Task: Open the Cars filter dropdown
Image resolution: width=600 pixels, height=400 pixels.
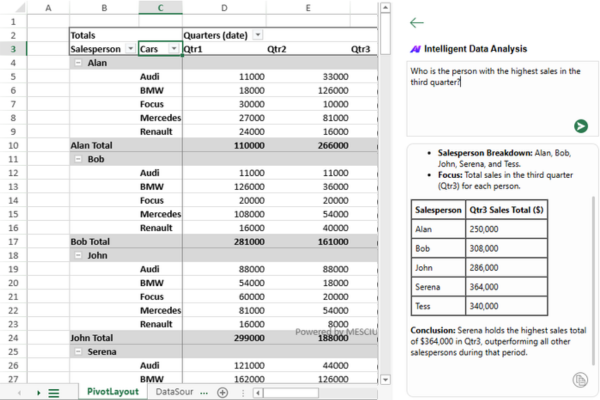Action: 174,49
